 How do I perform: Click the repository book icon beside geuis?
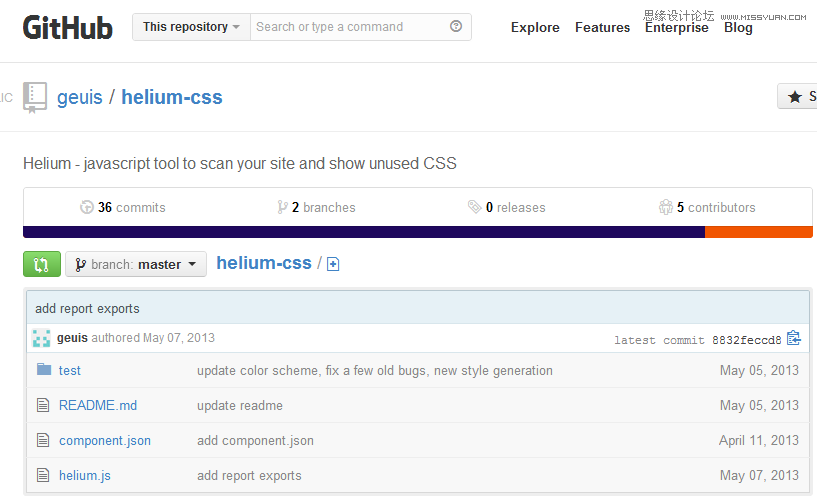click(x=35, y=97)
